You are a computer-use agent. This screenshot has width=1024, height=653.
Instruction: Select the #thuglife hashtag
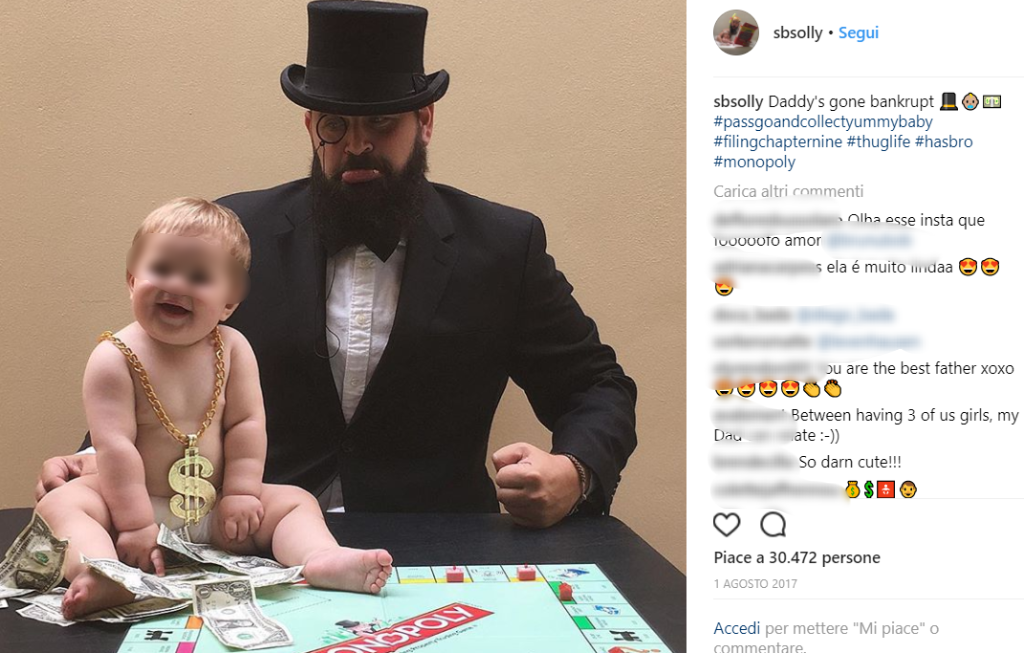878,142
